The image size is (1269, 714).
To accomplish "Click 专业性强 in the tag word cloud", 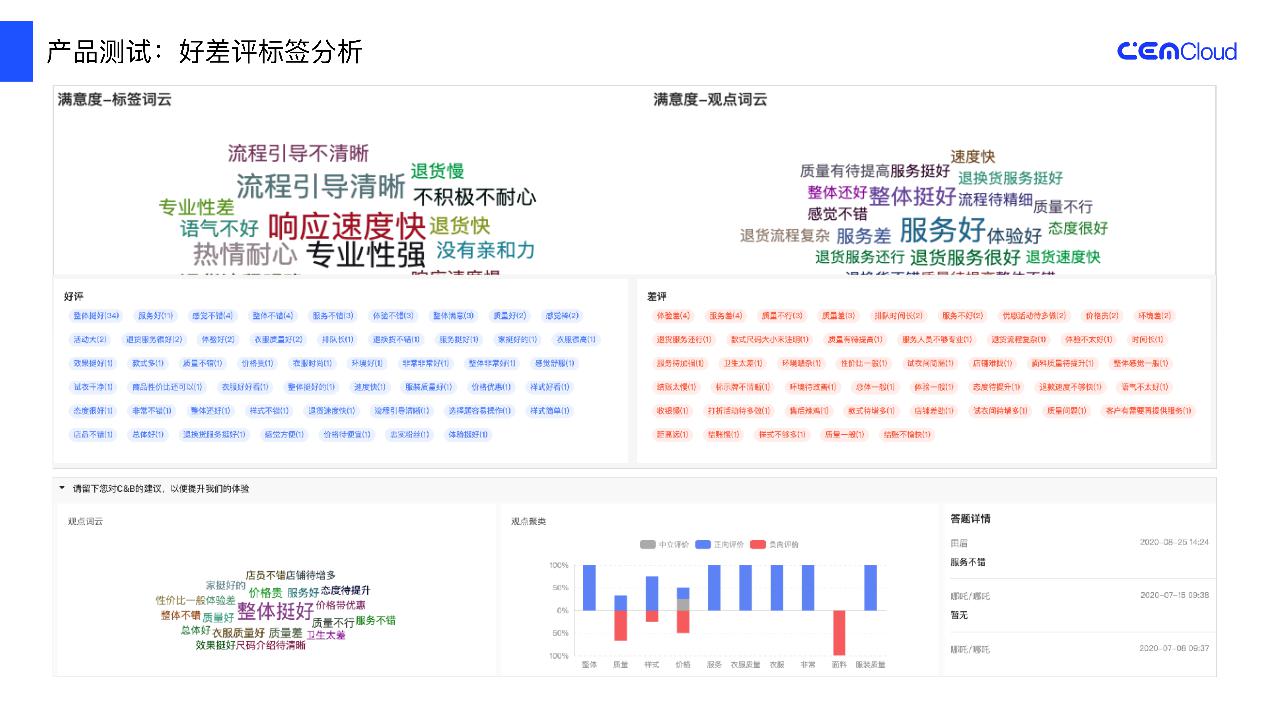I will [x=365, y=254].
